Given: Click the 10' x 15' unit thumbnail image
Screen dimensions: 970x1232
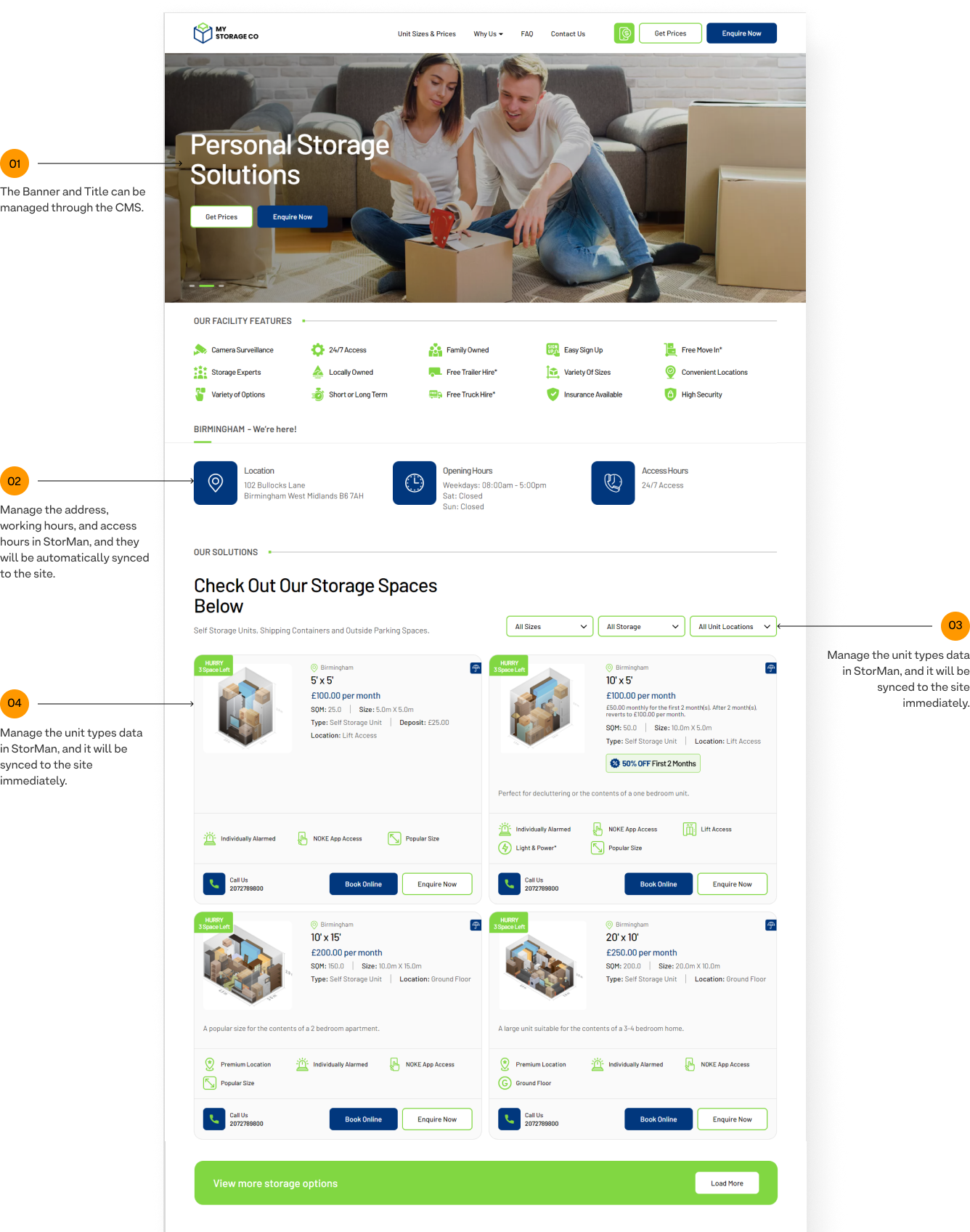Looking at the screenshot, I should 248,965.
